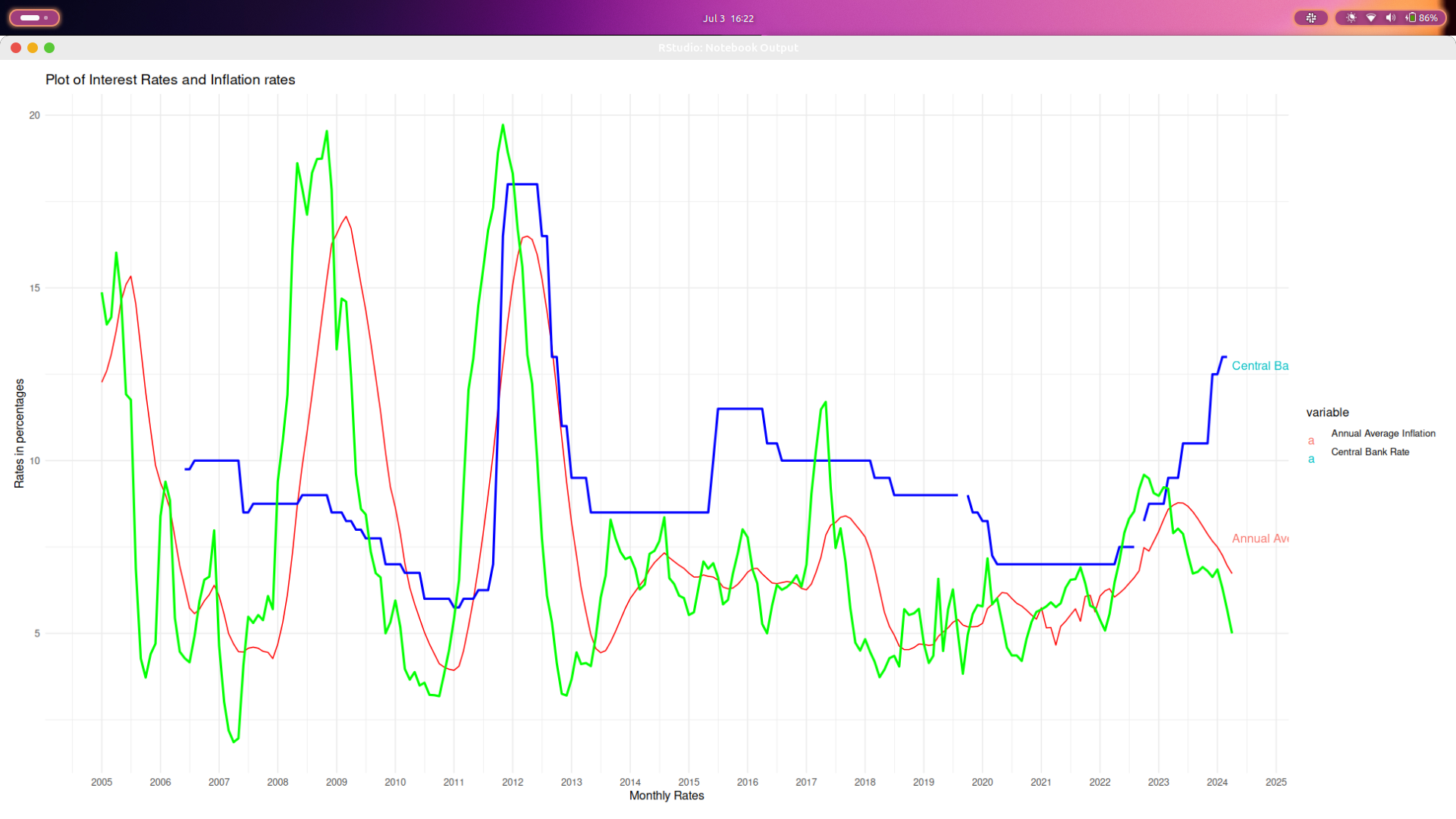The height and width of the screenshot is (819, 1456).
Task: Click the night light indicator icon
Action: click(1351, 17)
